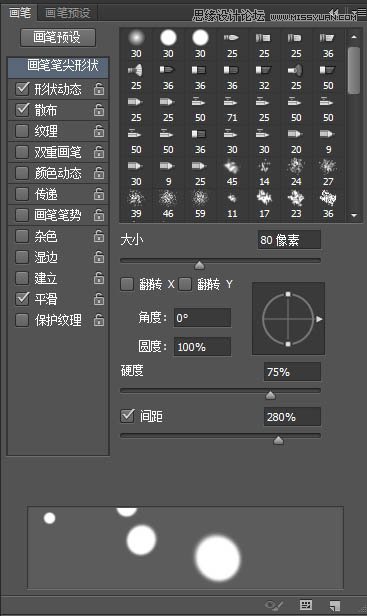The image size is (367, 616).
Task: Click the 角度 0° field
Action: pos(202,318)
